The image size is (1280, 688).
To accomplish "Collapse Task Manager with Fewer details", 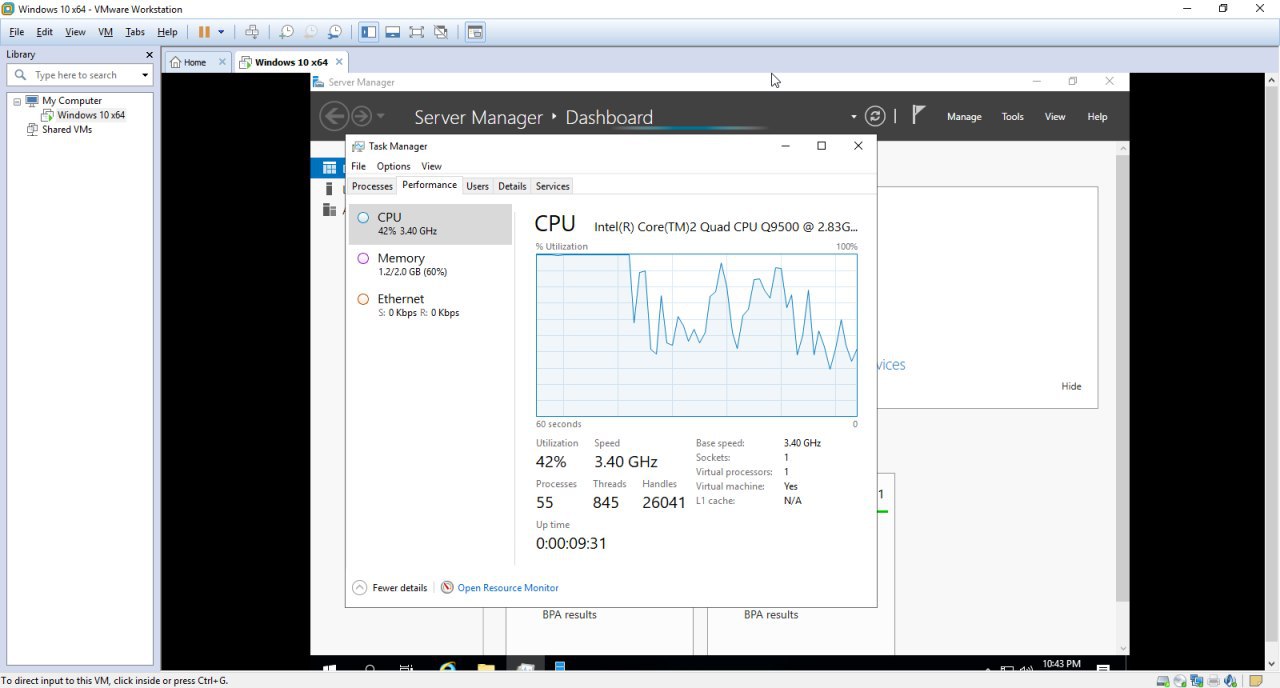I will pos(390,588).
